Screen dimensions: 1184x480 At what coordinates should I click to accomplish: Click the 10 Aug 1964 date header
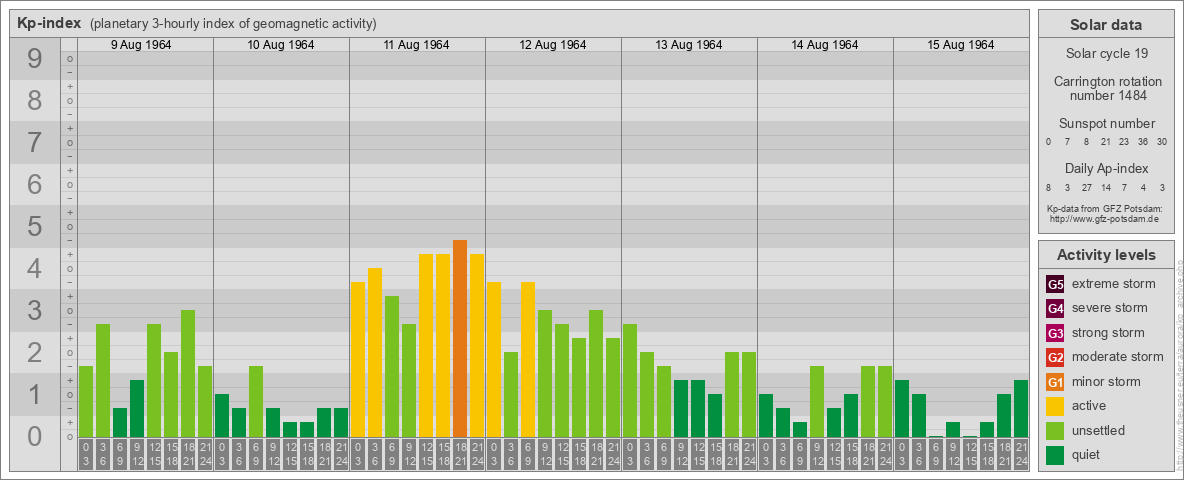[281, 45]
